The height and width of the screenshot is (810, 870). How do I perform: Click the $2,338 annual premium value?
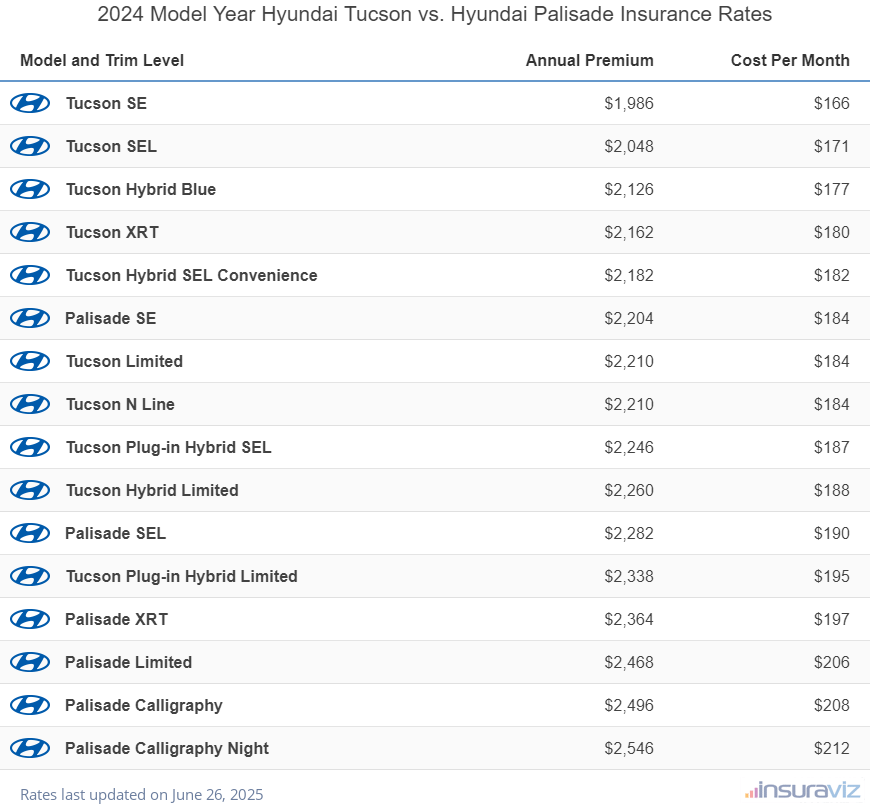coord(629,576)
